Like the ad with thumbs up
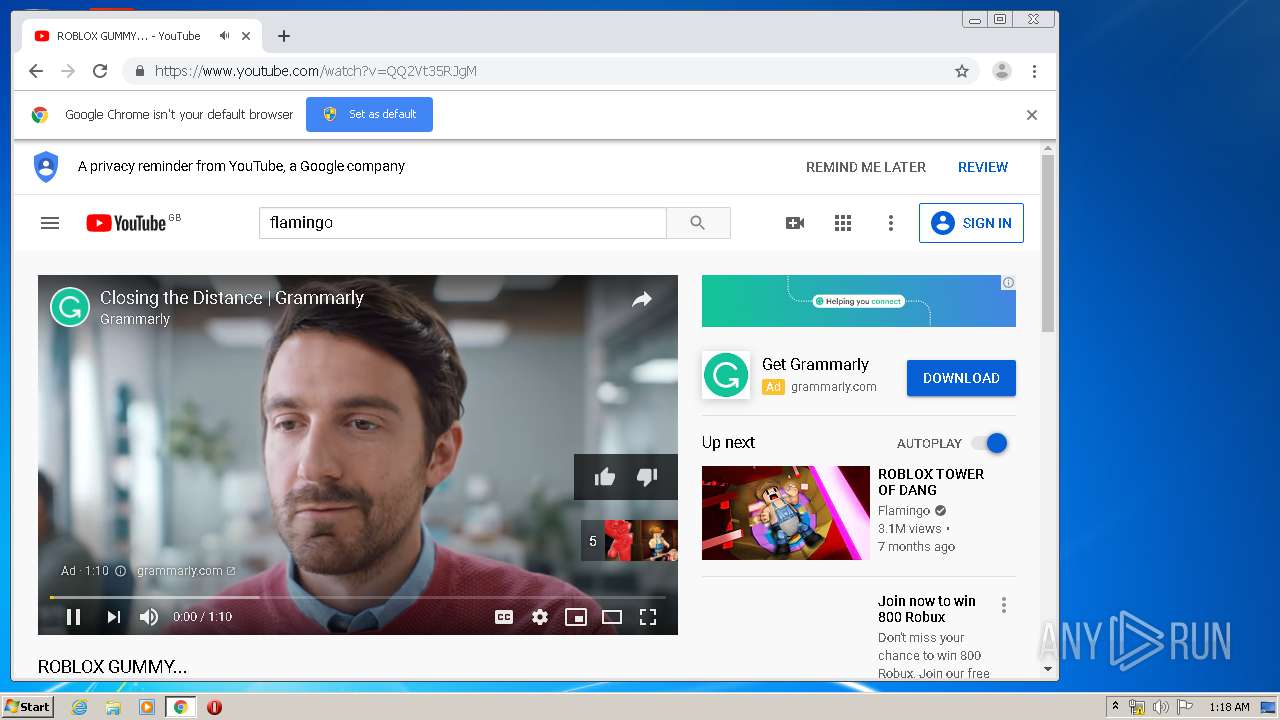Viewport: 1280px width, 720px height. [605, 477]
